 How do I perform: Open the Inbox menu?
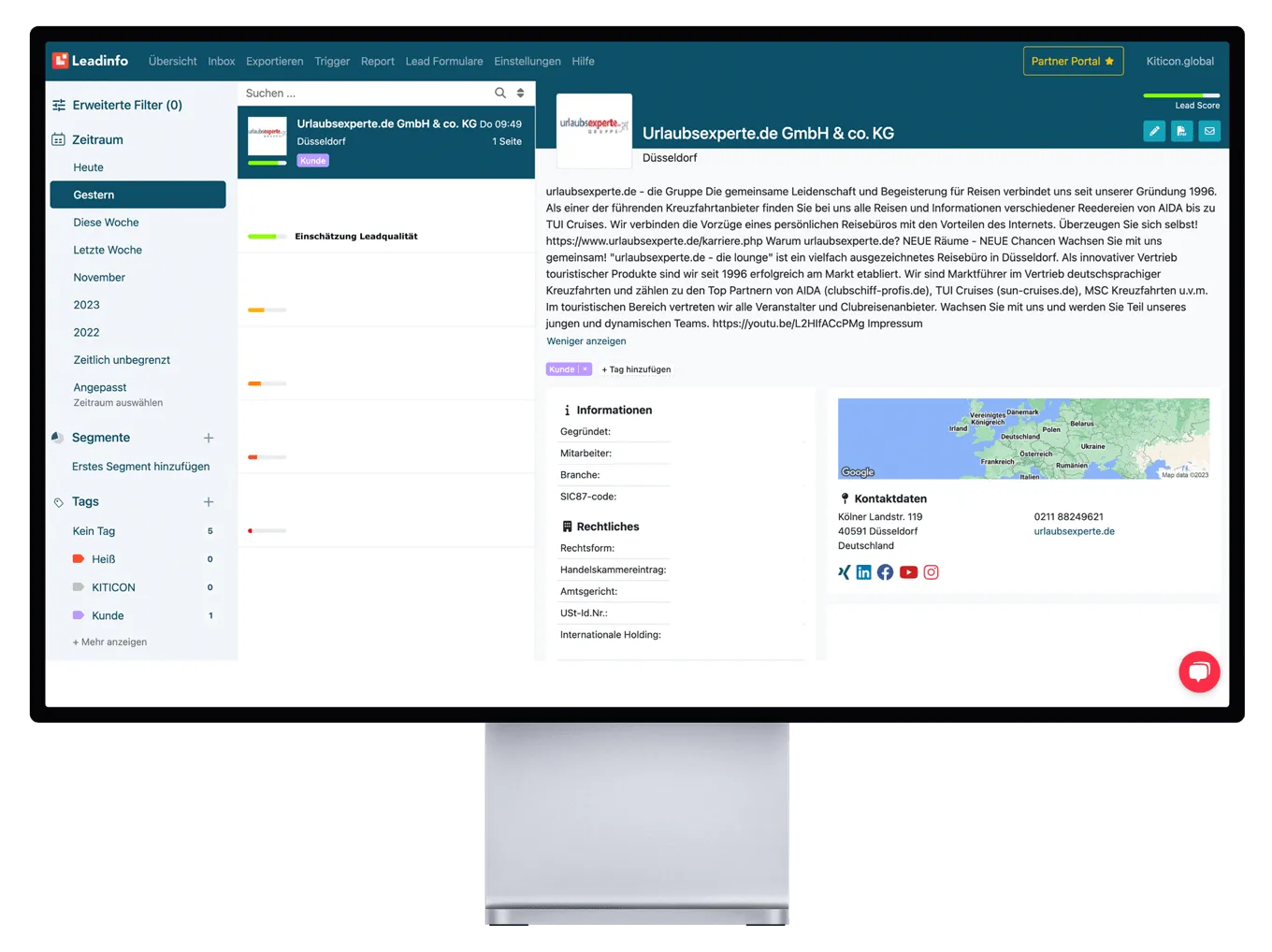coord(222,61)
